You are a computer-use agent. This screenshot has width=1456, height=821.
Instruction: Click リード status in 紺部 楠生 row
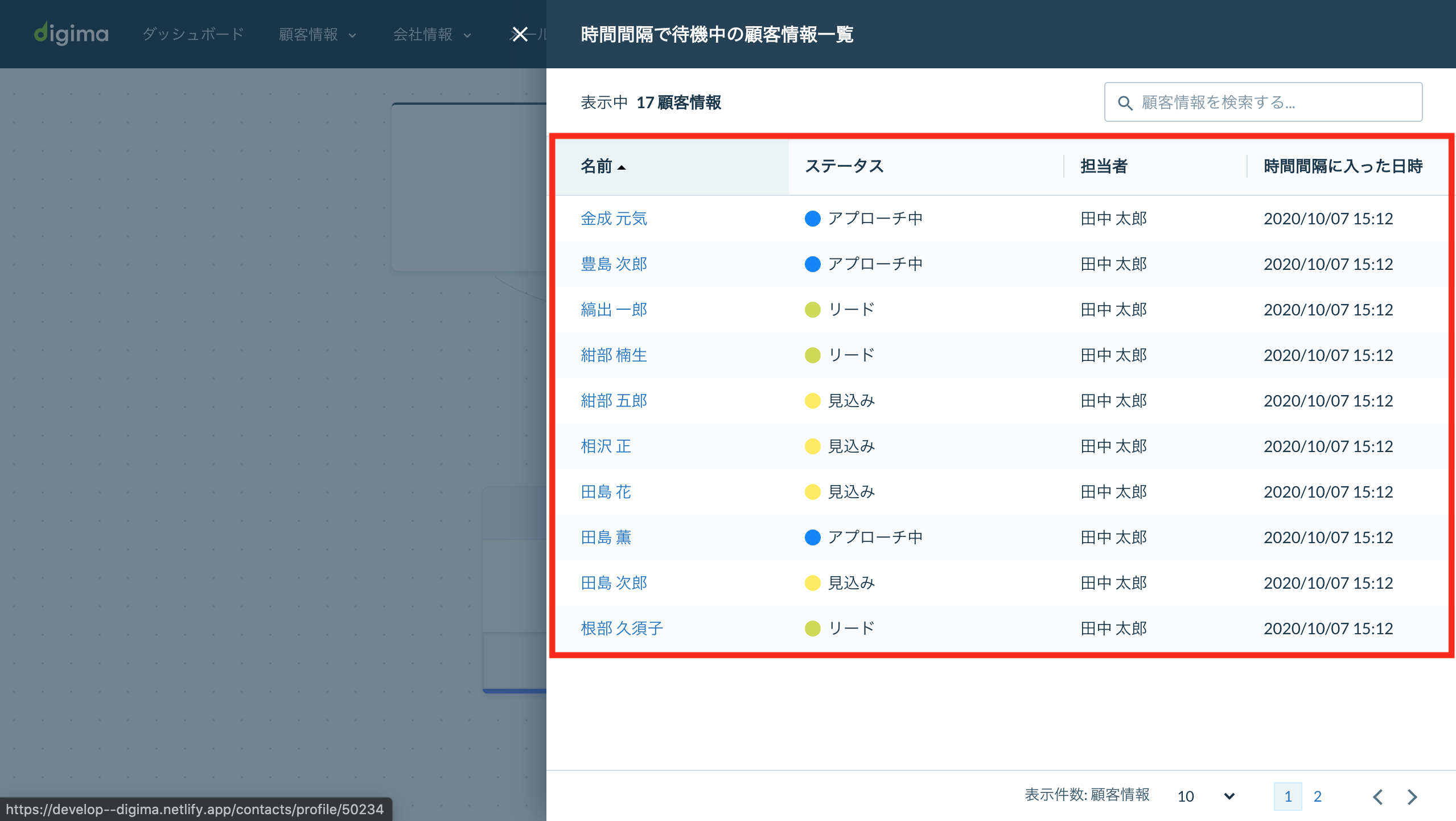pos(852,355)
